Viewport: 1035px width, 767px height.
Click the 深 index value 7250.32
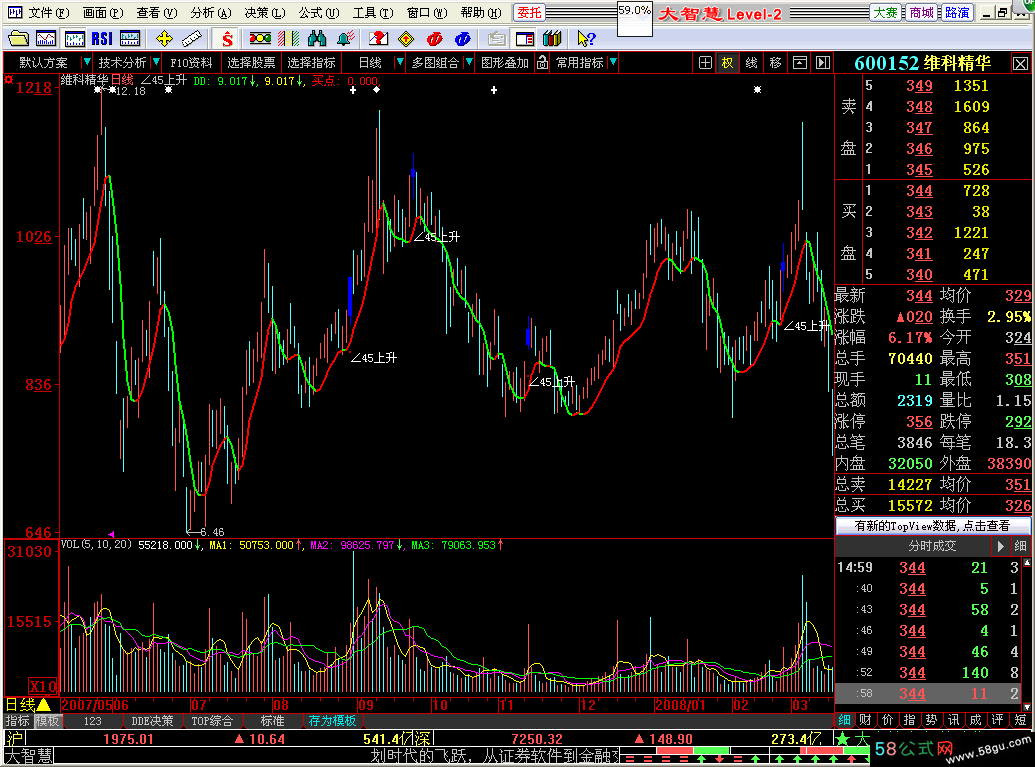point(537,739)
